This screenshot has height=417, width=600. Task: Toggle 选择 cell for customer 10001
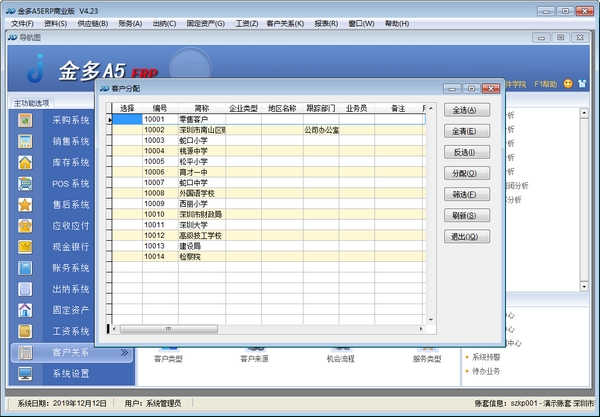click(x=127, y=119)
